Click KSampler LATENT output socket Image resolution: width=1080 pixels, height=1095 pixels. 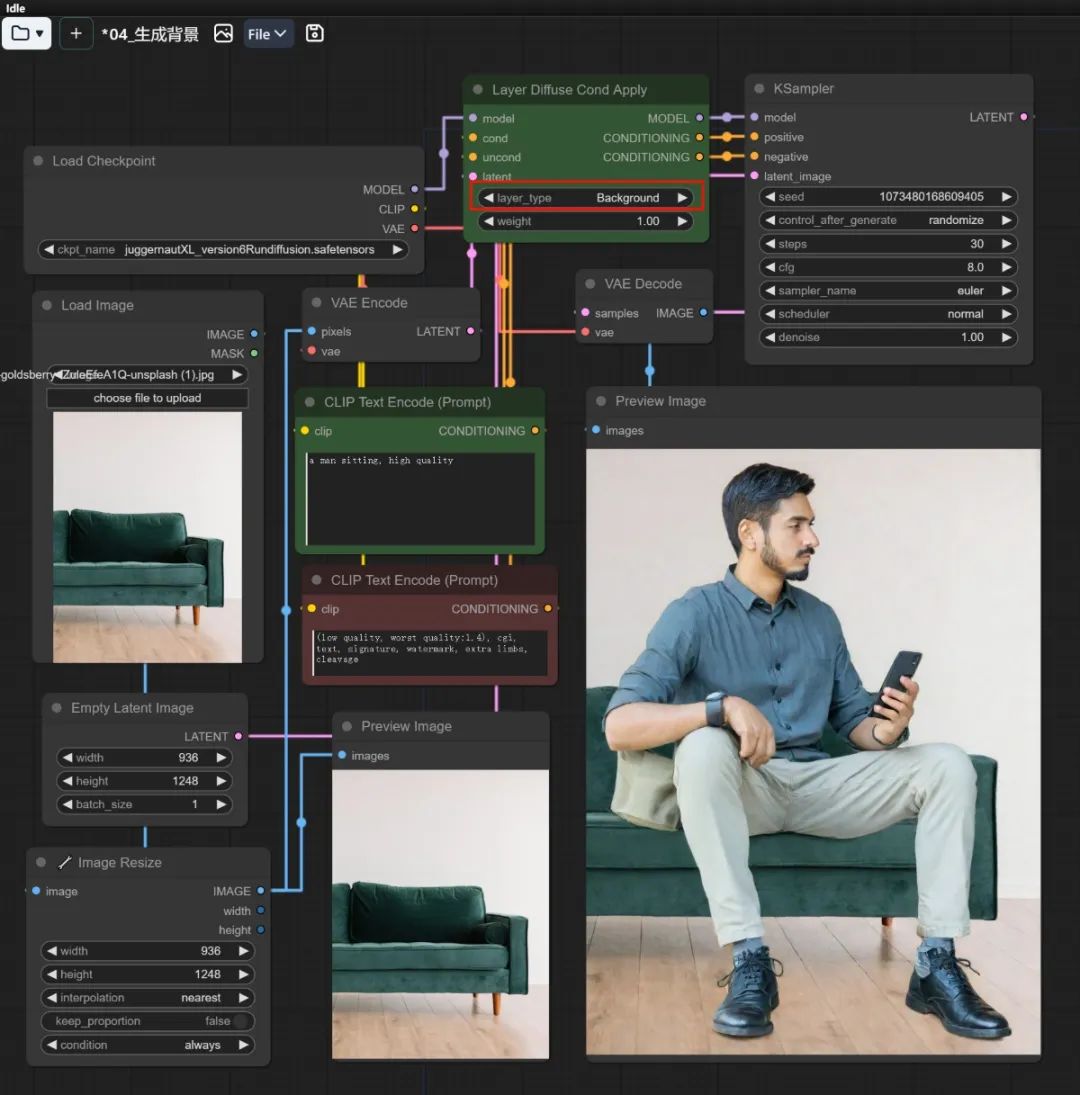[1023, 117]
